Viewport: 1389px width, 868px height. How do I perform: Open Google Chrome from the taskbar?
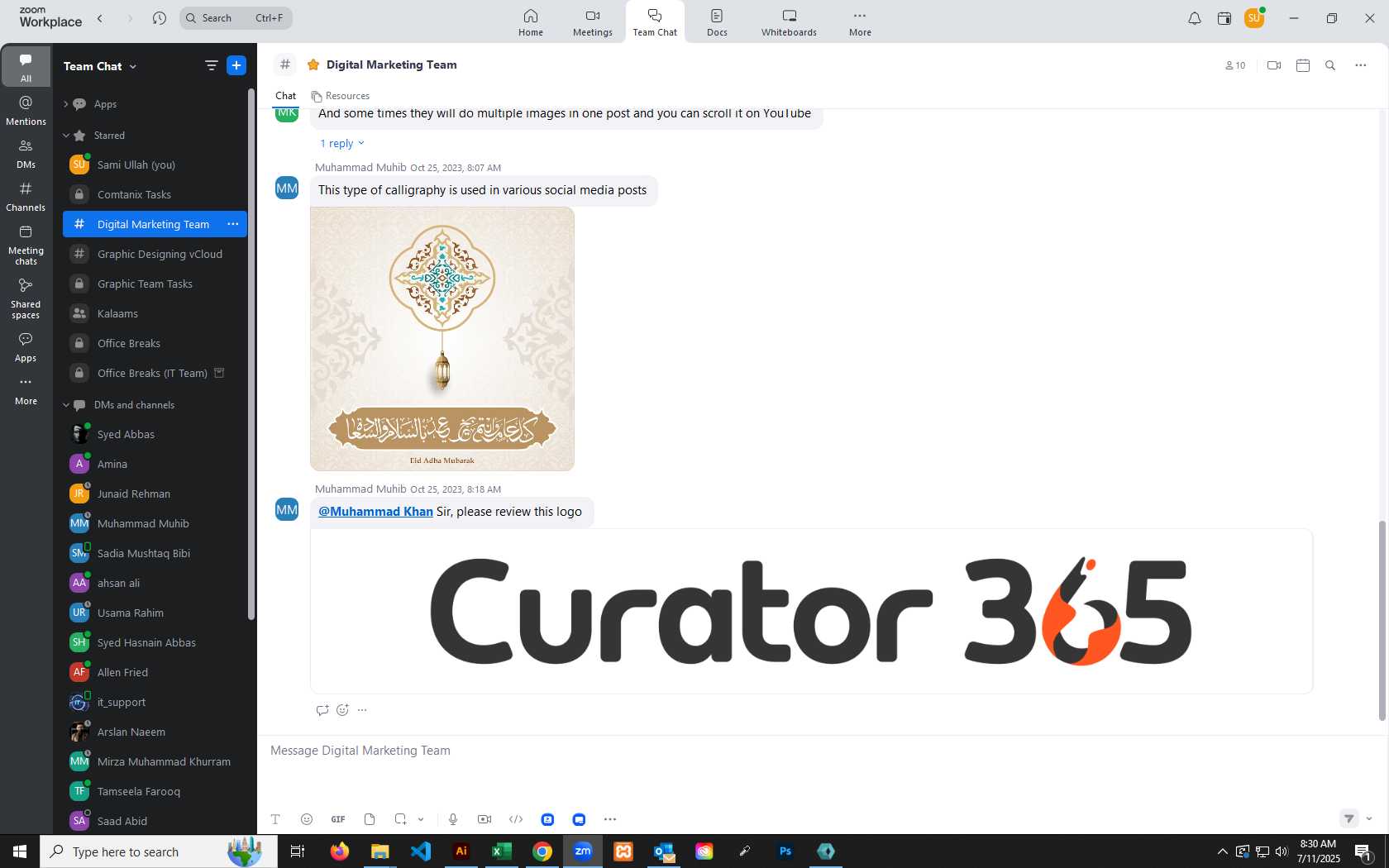tap(542, 851)
